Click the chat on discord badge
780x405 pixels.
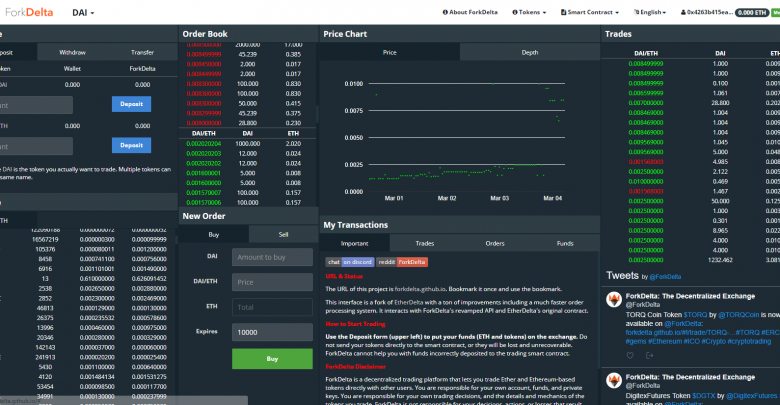[x=350, y=262]
